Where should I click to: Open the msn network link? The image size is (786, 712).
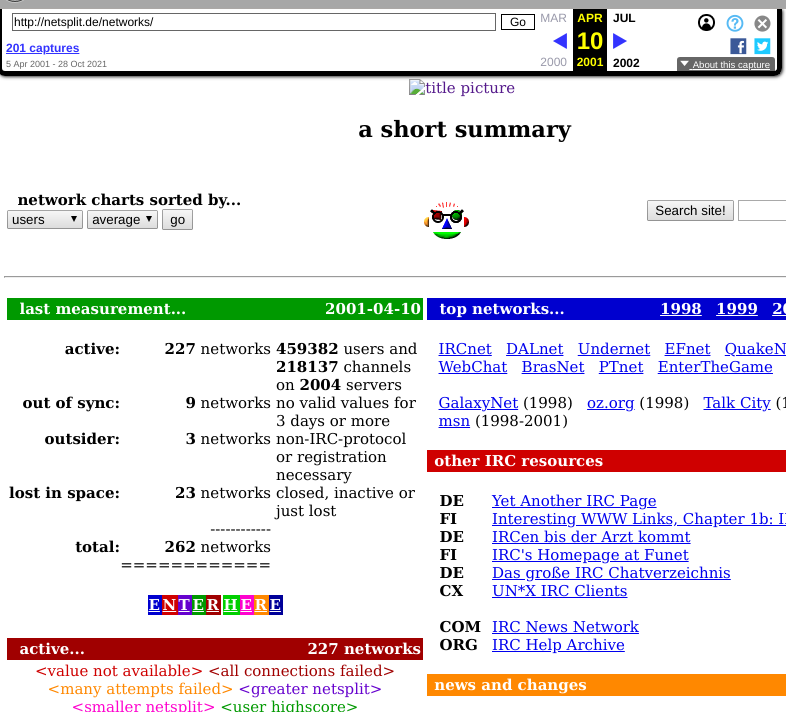coord(454,421)
